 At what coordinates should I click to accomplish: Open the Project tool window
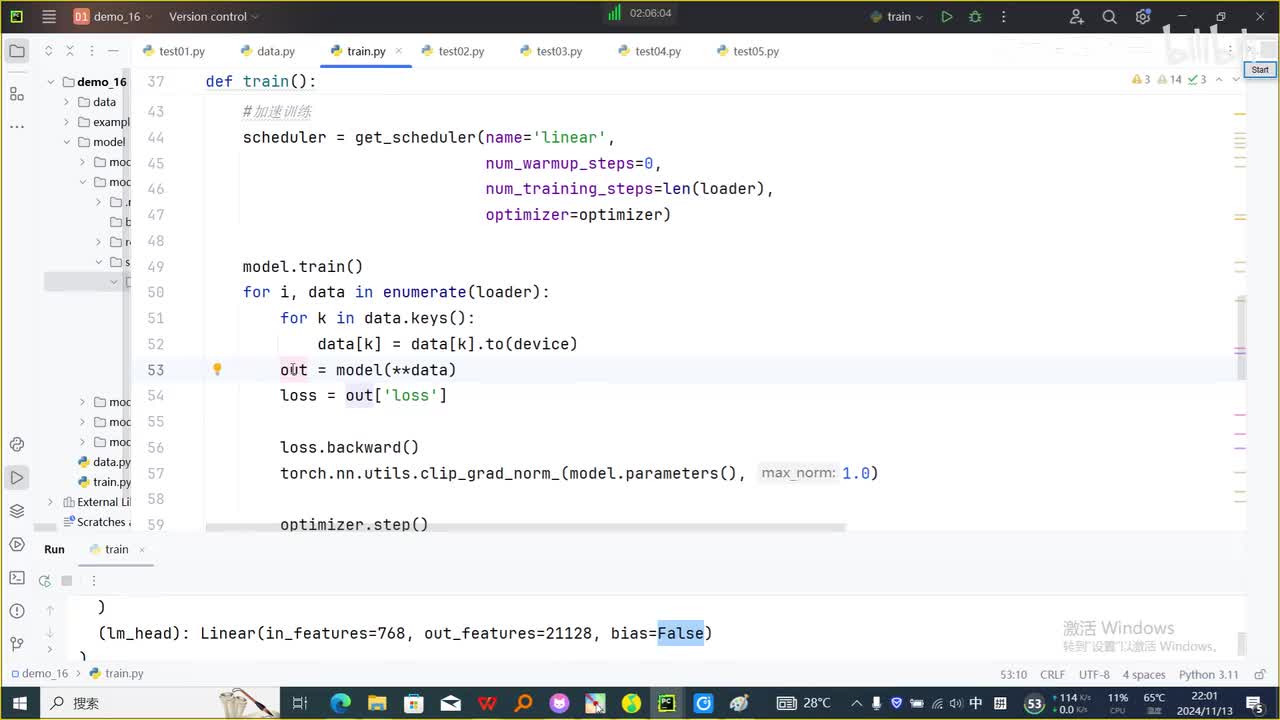pyautogui.click(x=17, y=51)
